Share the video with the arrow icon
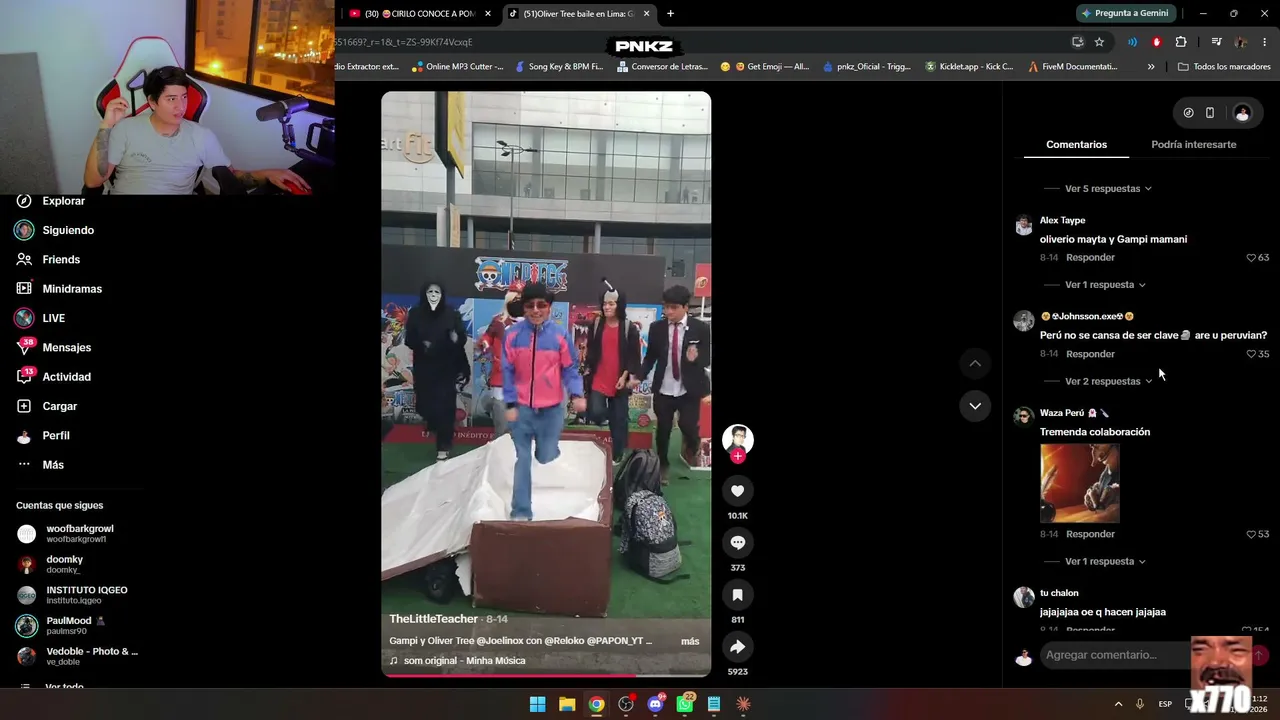Screen dimensions: 1280x720 (x=737, y=647)
